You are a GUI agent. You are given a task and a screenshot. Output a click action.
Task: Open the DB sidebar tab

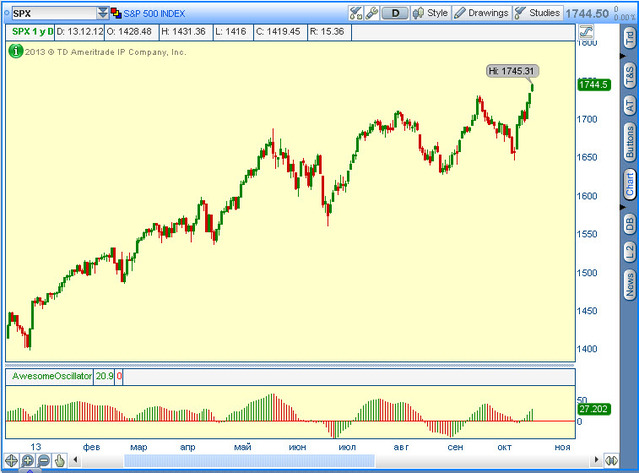coord(630,224)
